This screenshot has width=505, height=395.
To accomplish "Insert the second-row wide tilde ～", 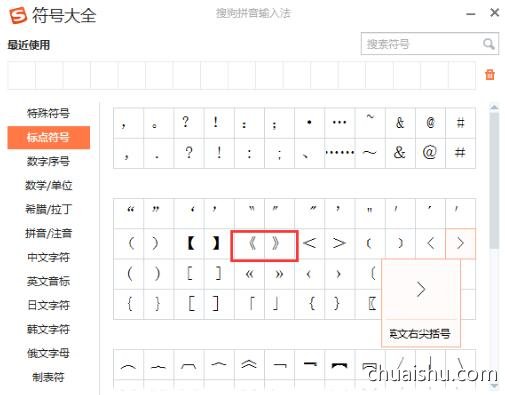I will pos(370,153).
